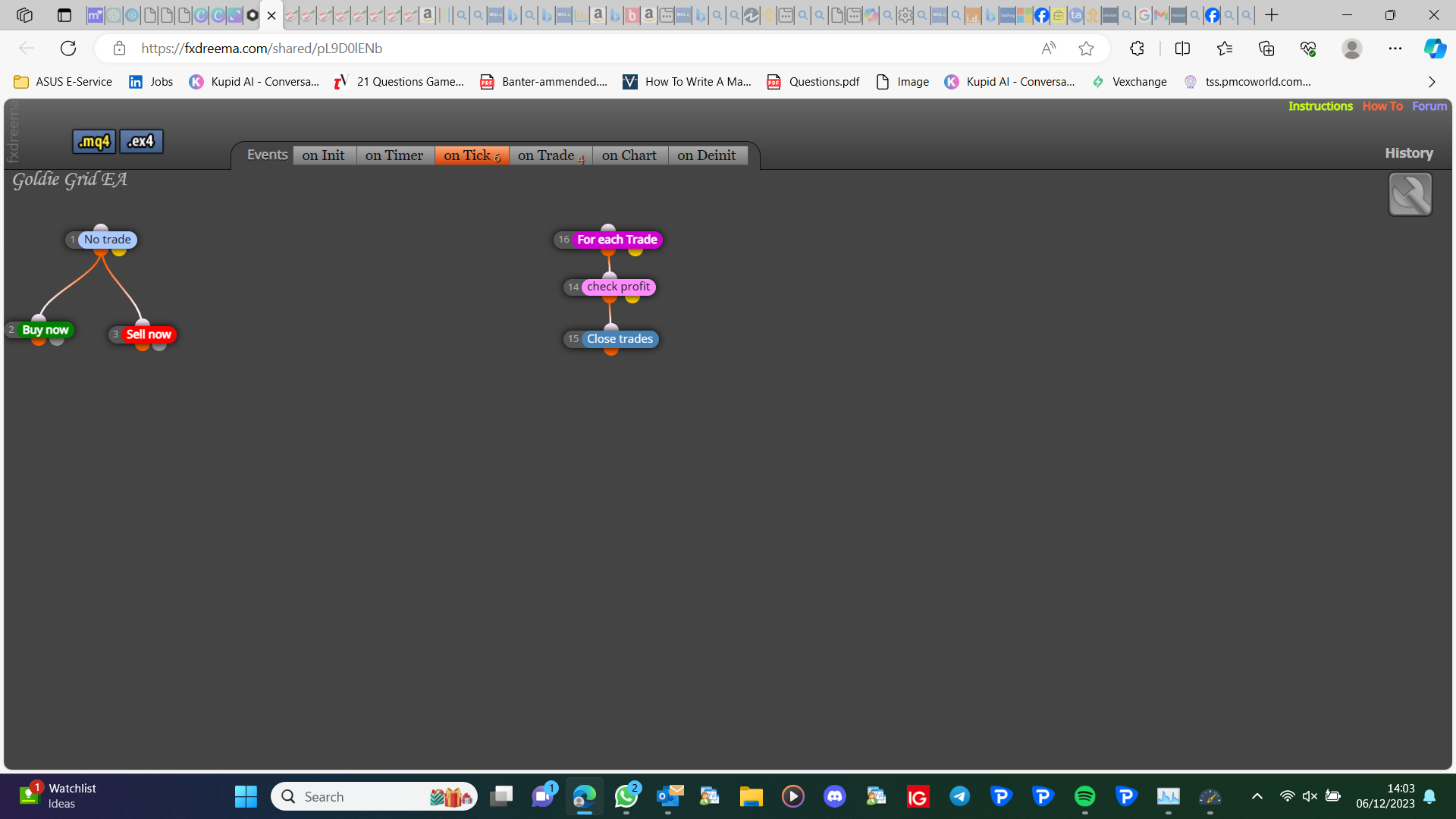Open the Instructions link
Screen dimensions: 1456x819
pyautogui.click(x=1320, y=106)
